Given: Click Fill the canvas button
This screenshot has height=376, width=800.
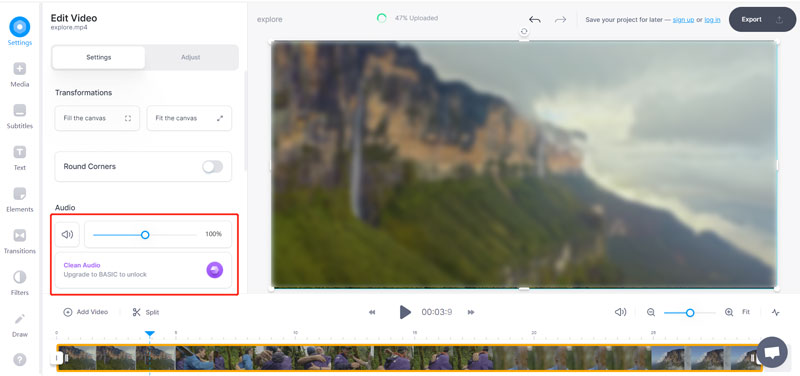Looking at the screenshot, I should point(97,118).
